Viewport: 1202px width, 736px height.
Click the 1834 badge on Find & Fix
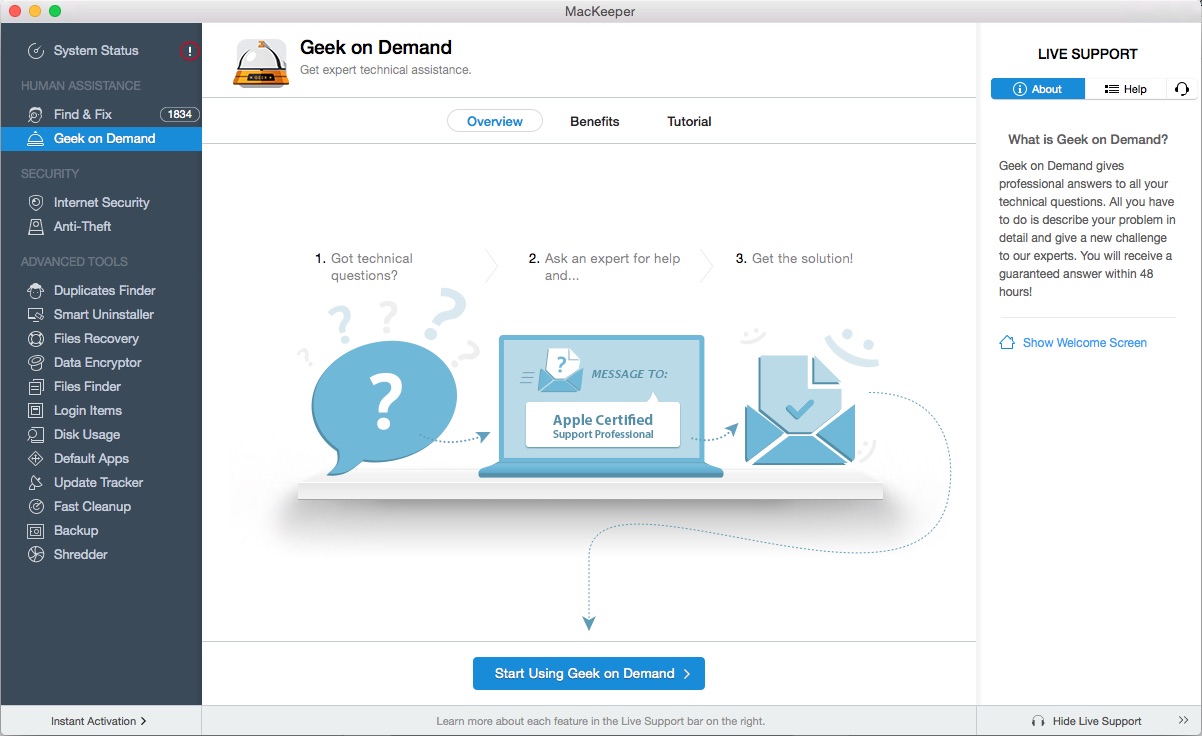coord(180,115)
